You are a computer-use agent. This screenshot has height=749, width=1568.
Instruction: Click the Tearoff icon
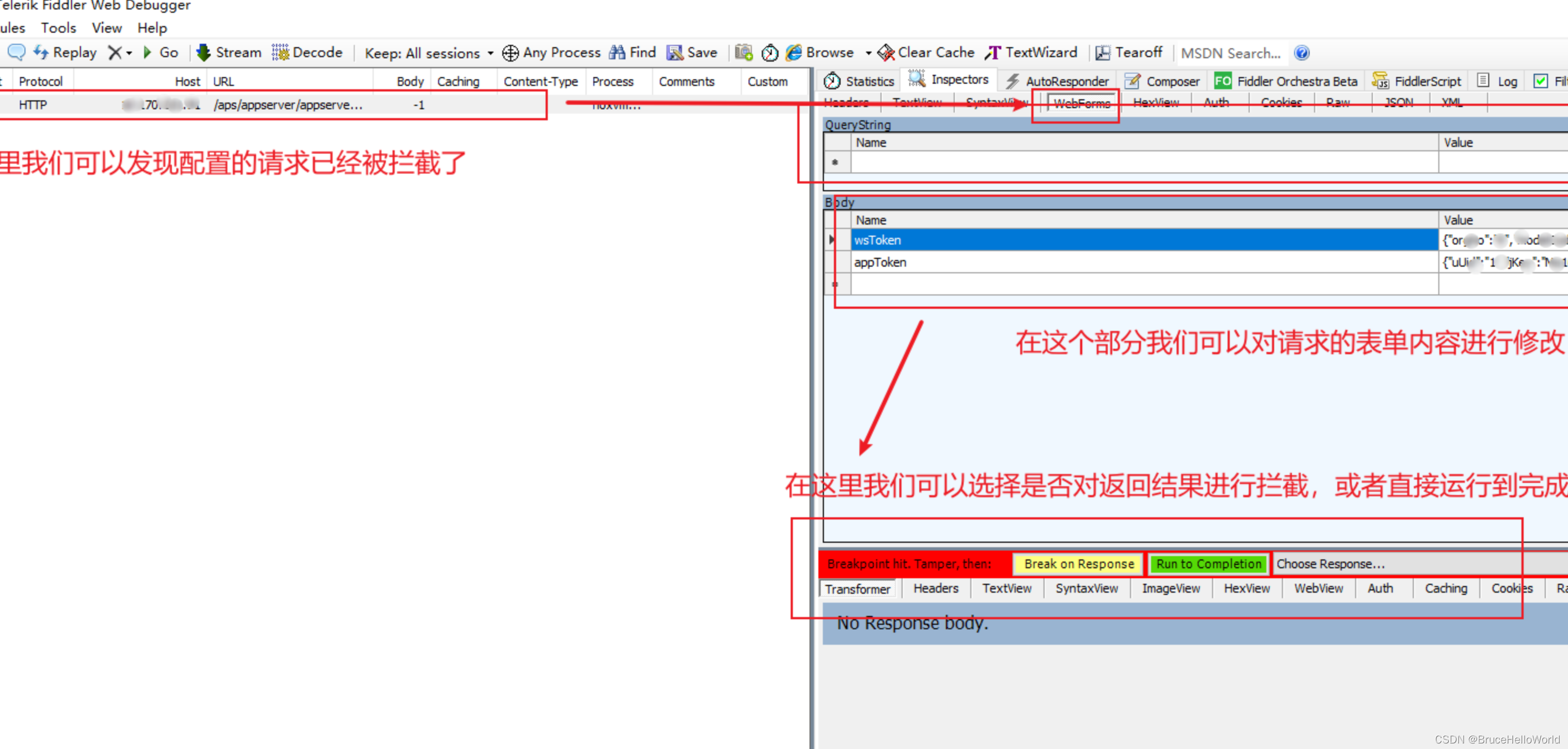tap(1128, 52)
